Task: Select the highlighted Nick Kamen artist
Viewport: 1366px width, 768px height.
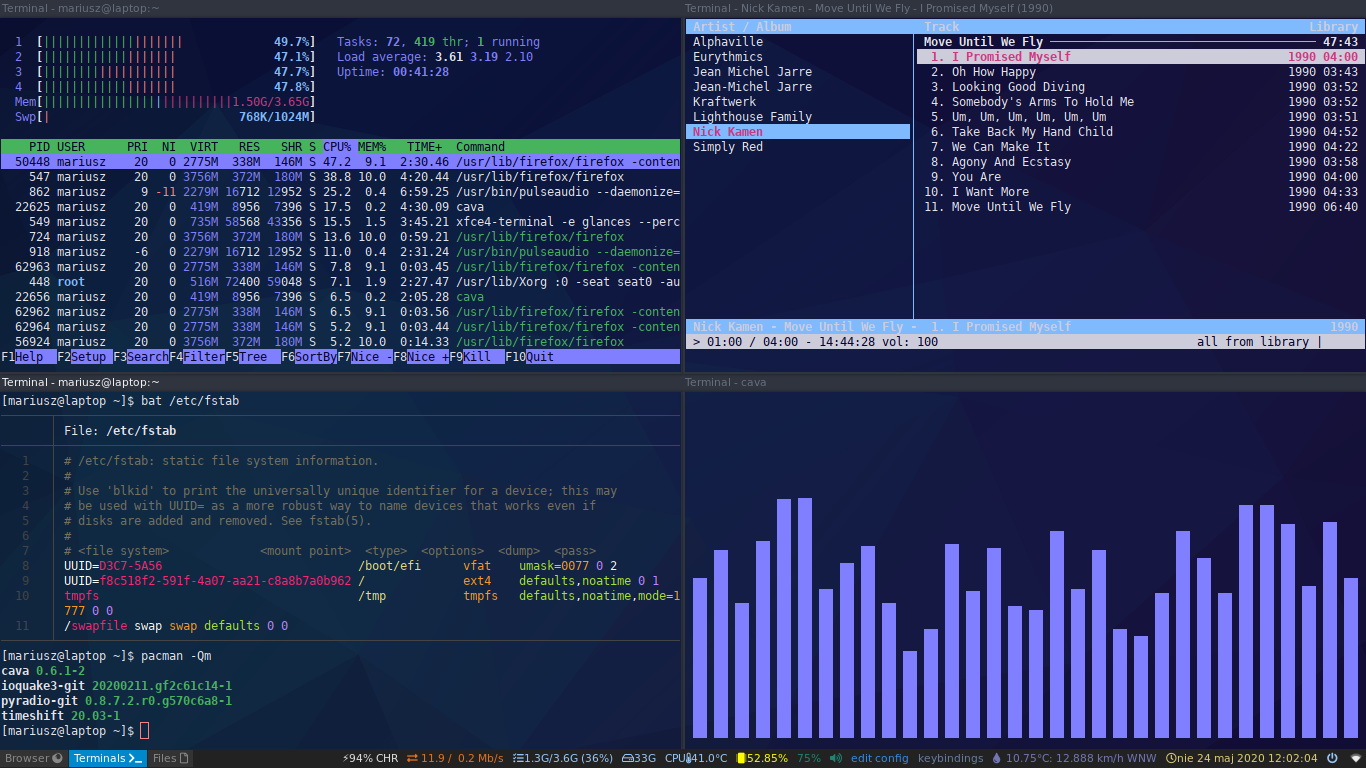Action: 799,132
